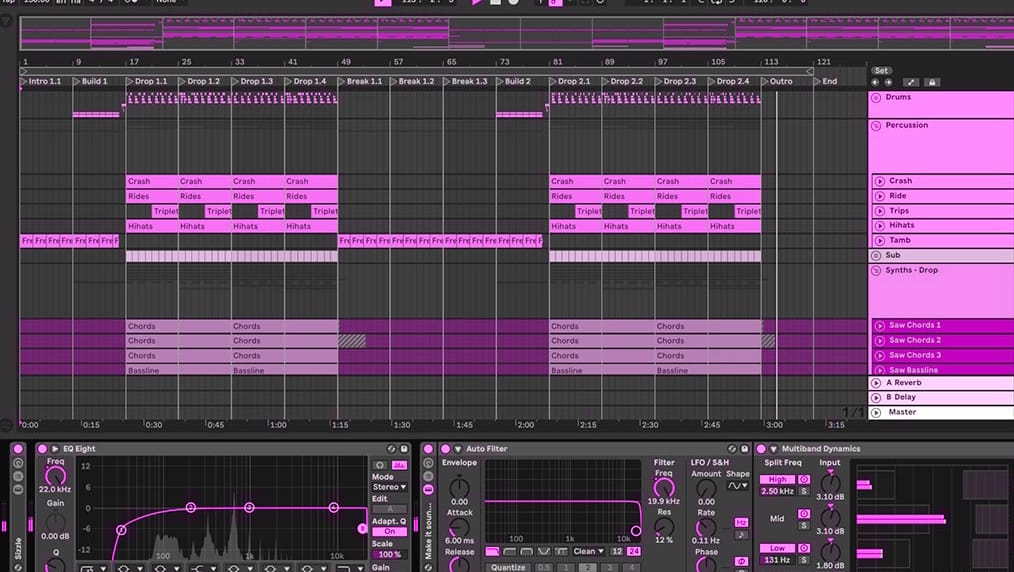Select first Crash clip at bar 17
Screen dimensions: 1014x572
[x=152, y=182]
